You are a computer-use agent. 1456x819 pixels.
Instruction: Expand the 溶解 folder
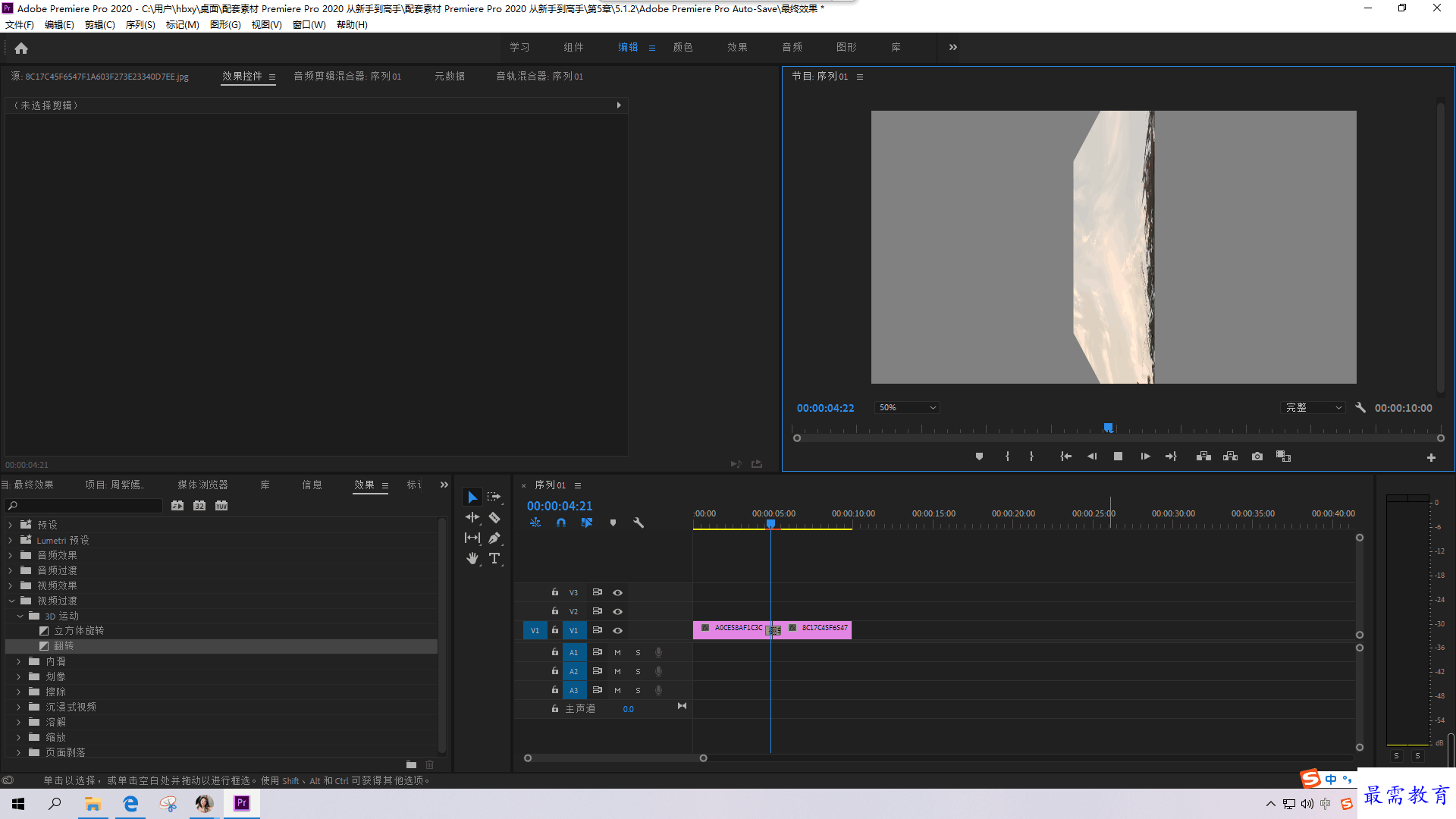(20, 722)
